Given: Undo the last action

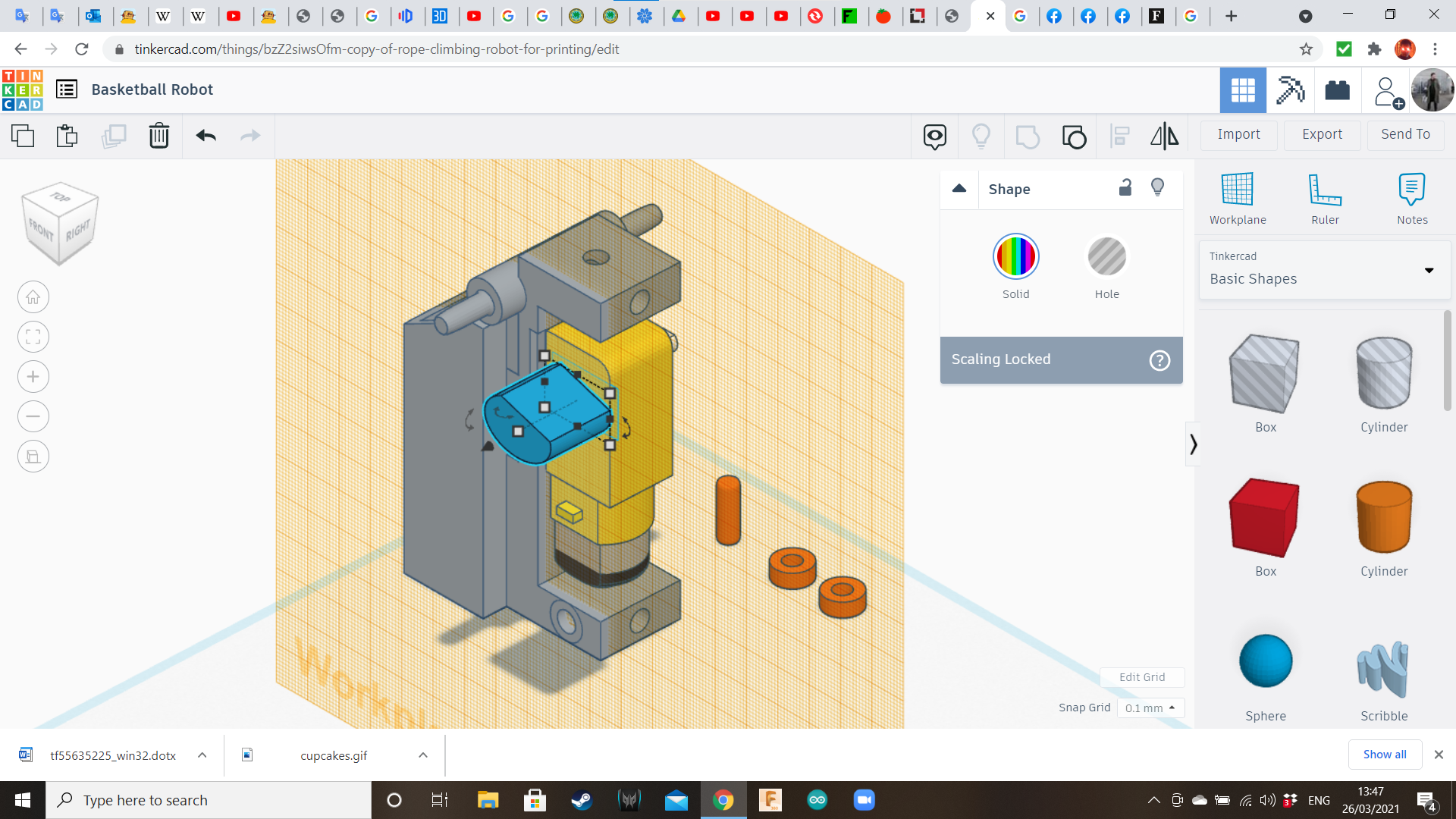Looking at the screenshot, I should coord(205,136).
